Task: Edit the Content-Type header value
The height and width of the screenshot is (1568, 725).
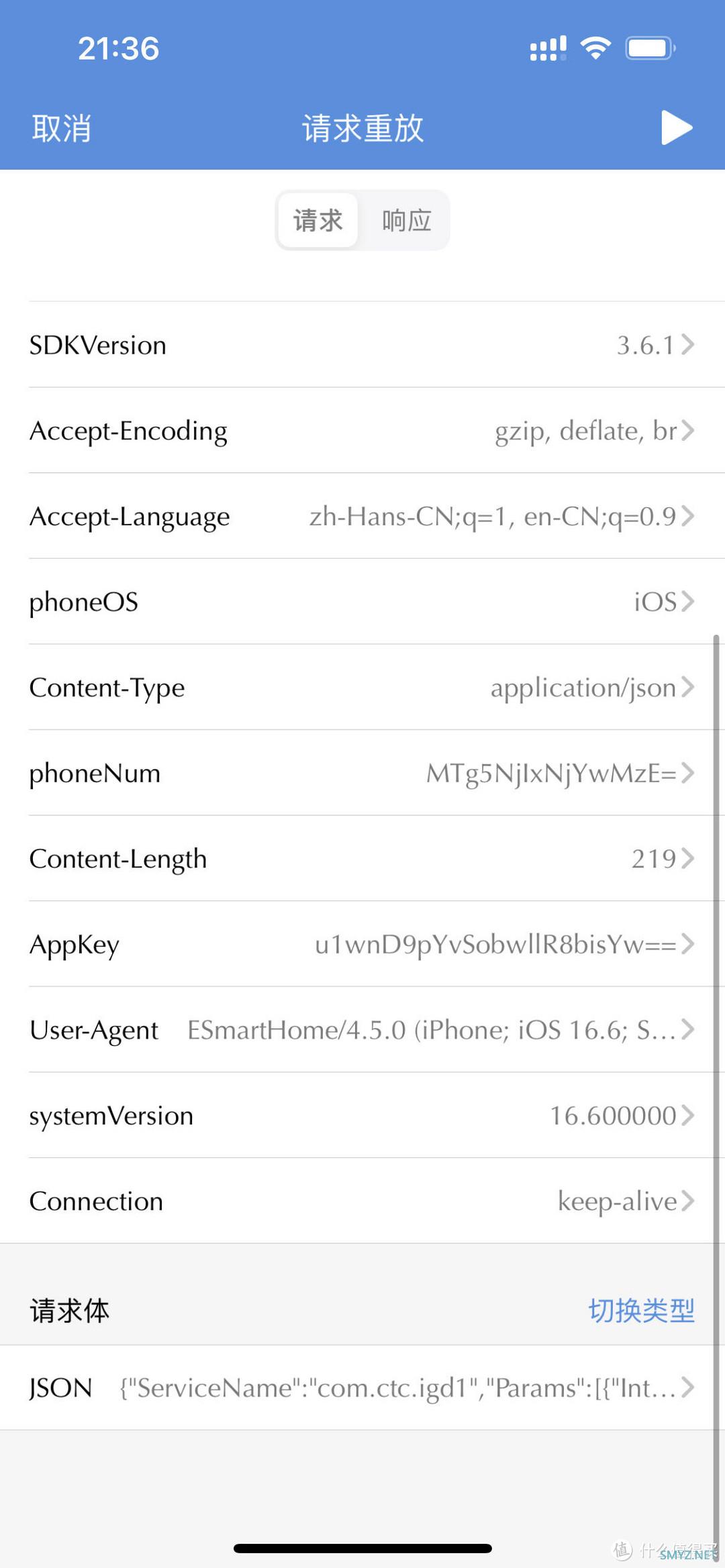Action: pyautogui.click(x=583, y=688)
